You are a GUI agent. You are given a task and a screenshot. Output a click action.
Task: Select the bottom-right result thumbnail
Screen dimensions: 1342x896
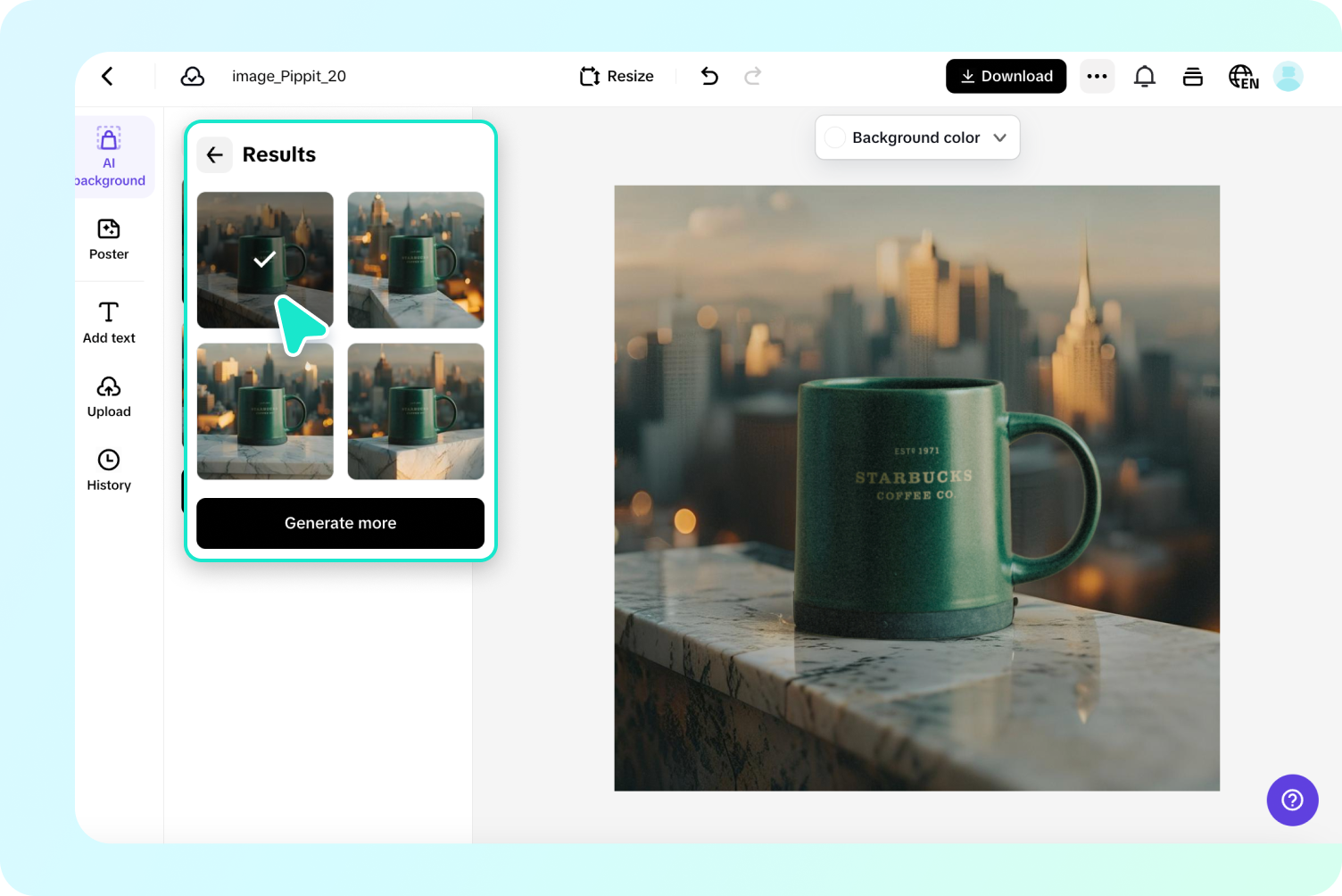(x=416, y=411)
